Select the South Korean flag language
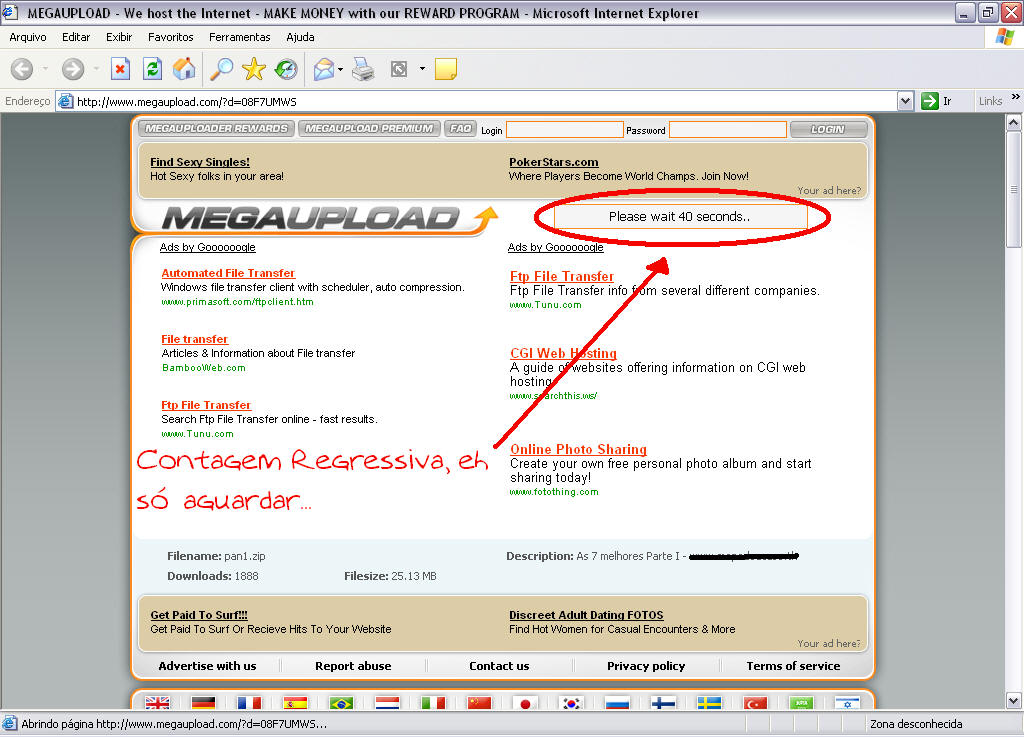The image size is (1024, 737). tap(571, 703)
